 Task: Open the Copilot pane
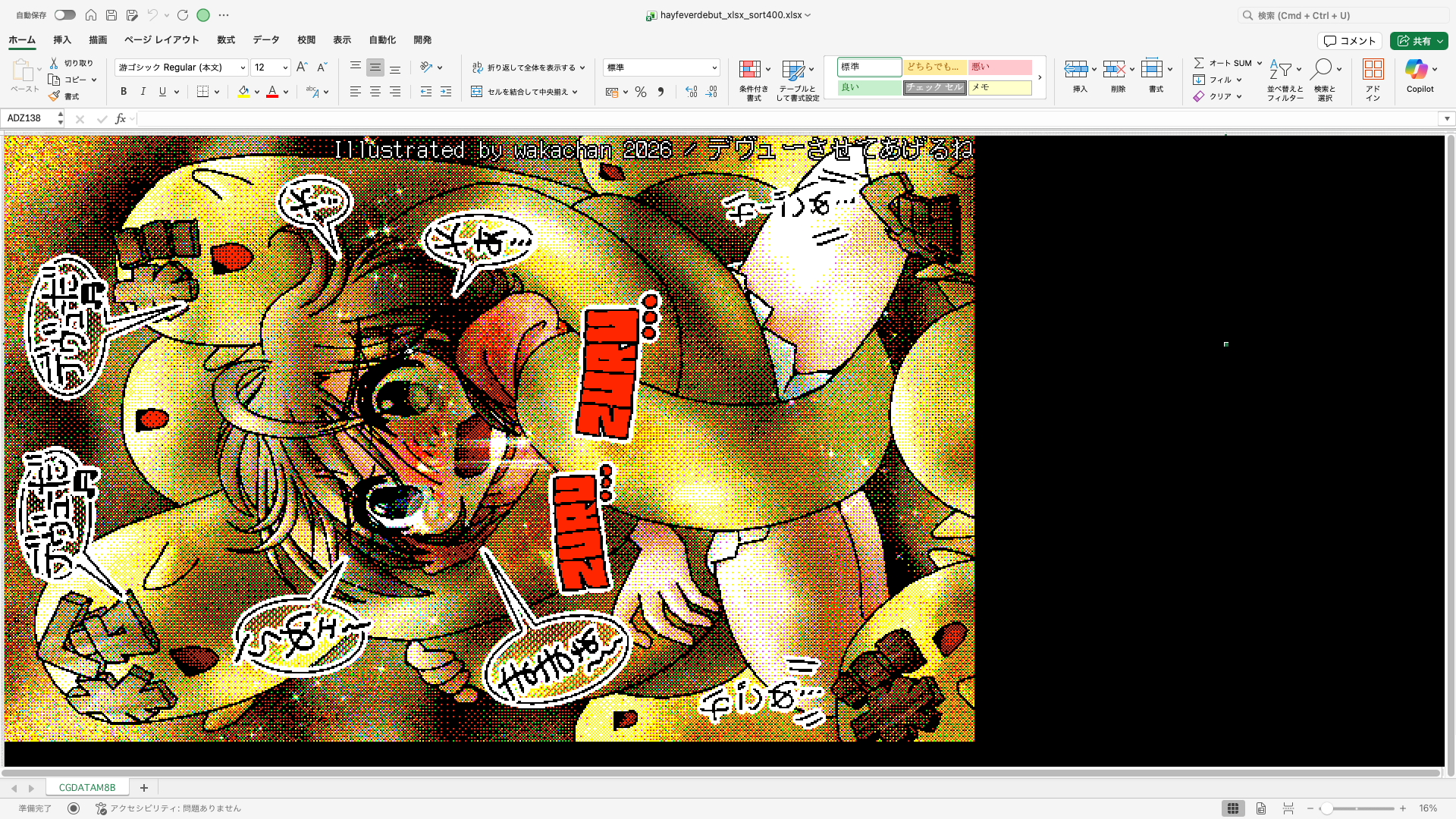1419,76
